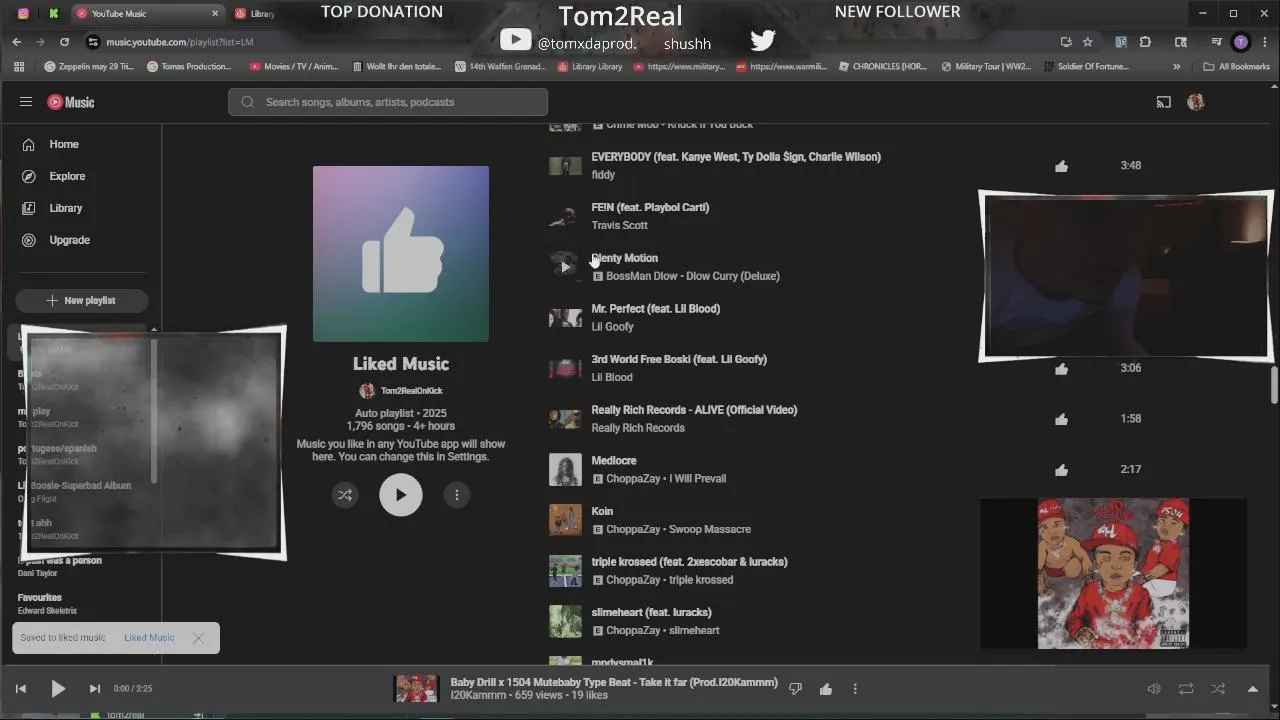Open the account avatar menu

[x=1195, y=102]
